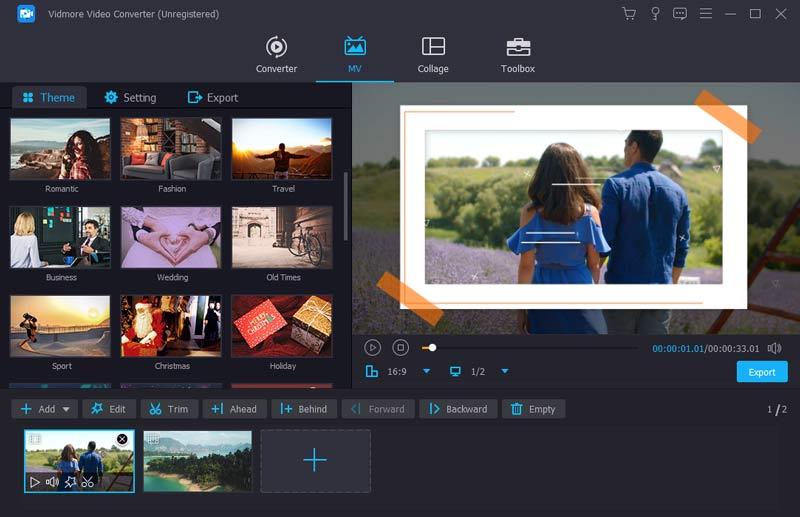The height and width of the screenshot is (517, 800).
Task: Remove first clip with X icon
Action: point(122,439)
